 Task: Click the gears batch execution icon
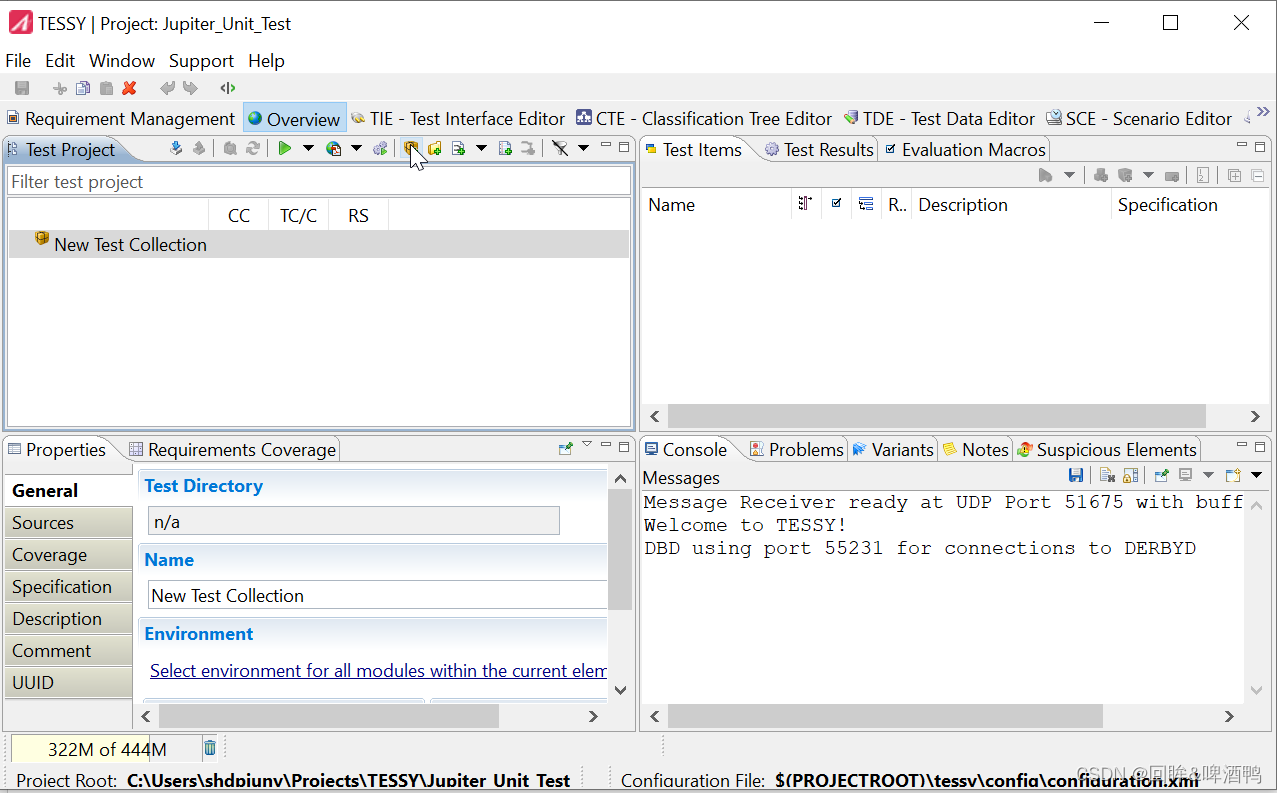tap(380, 148)
